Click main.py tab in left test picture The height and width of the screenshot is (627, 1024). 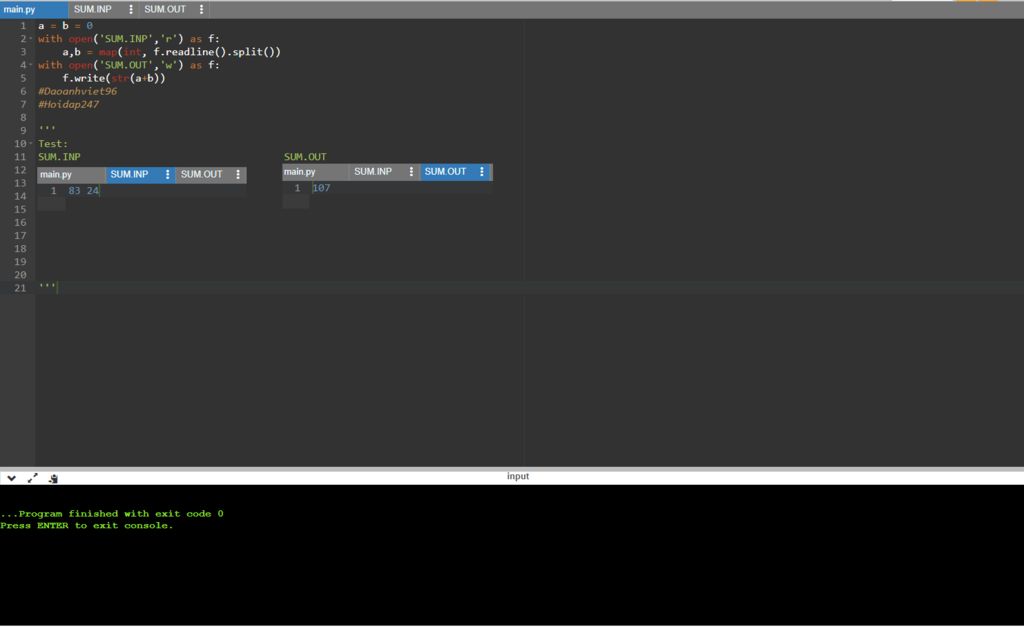(x=56, y=174)
